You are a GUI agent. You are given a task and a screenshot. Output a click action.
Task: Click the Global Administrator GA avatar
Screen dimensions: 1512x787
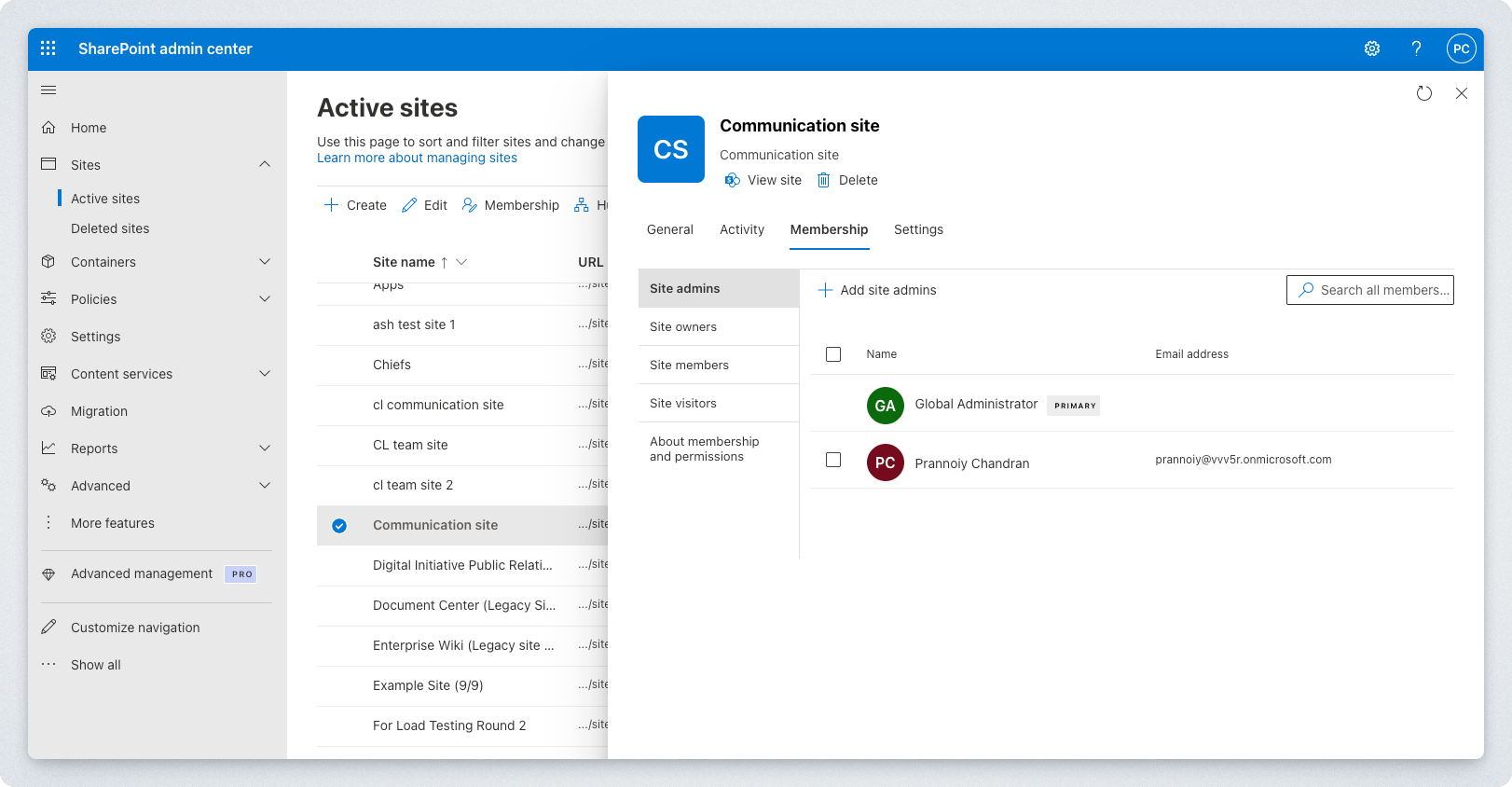886,406
